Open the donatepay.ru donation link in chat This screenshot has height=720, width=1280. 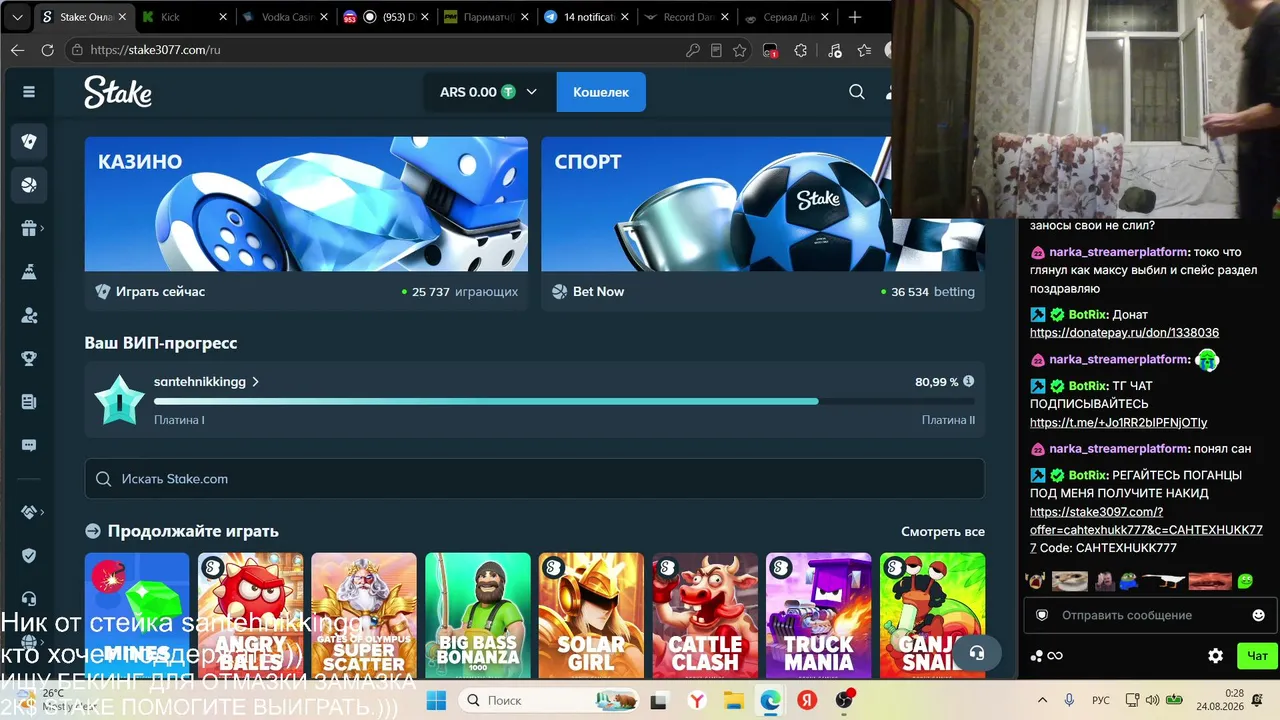tap(1124, 333)
